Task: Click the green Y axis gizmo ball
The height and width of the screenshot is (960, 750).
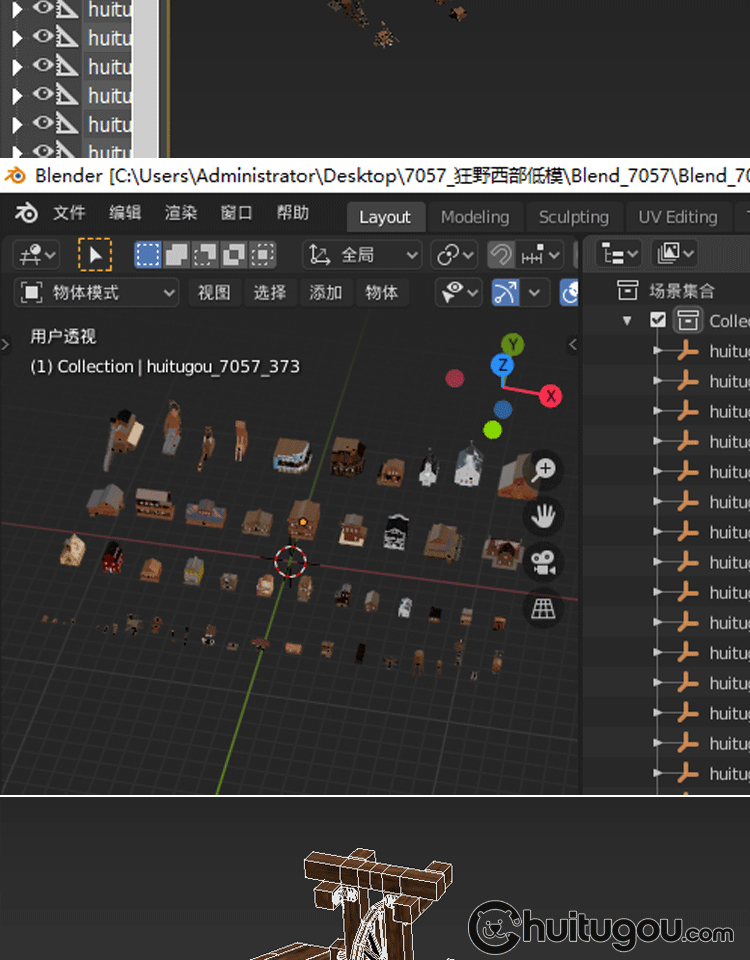Action: click(513, 345)
